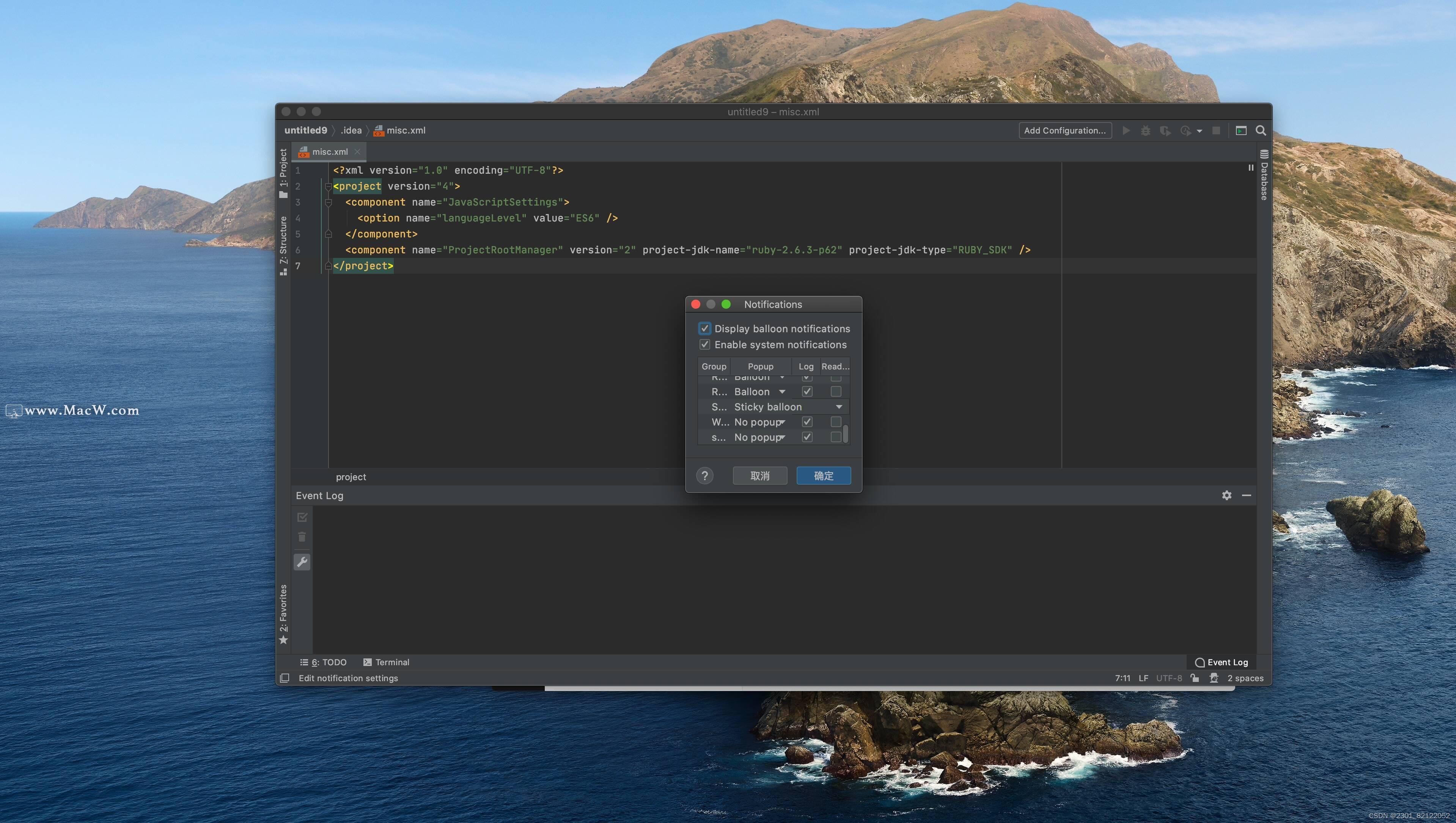1456x823 pixels.
Task: Open the Search Everywhere magnifier icon
Action: 1260,130
